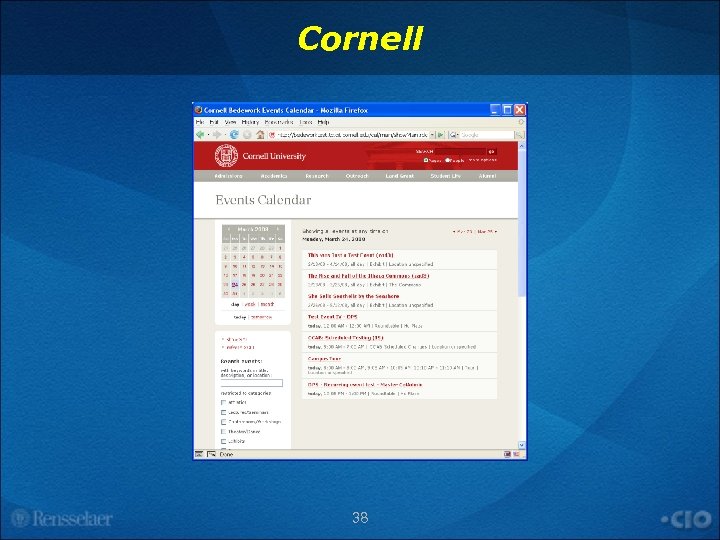Click the Firefox icon in title bar
Screen dimensions: 720x540
point(198,110)
